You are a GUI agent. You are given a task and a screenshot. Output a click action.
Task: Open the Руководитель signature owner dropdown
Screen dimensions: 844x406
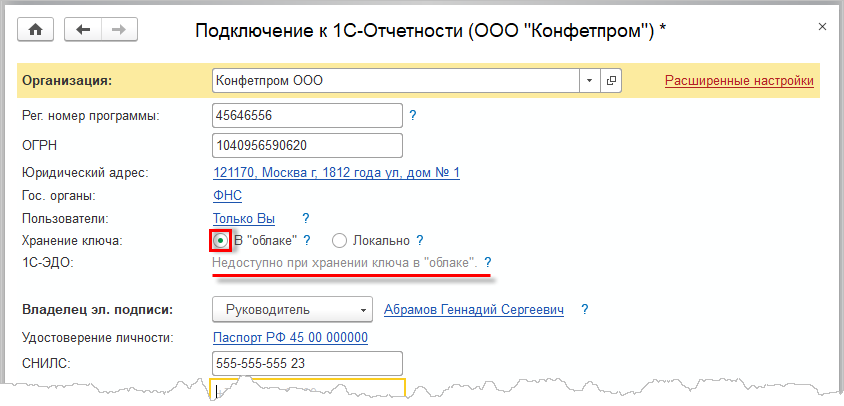click(x=292, y=310)
